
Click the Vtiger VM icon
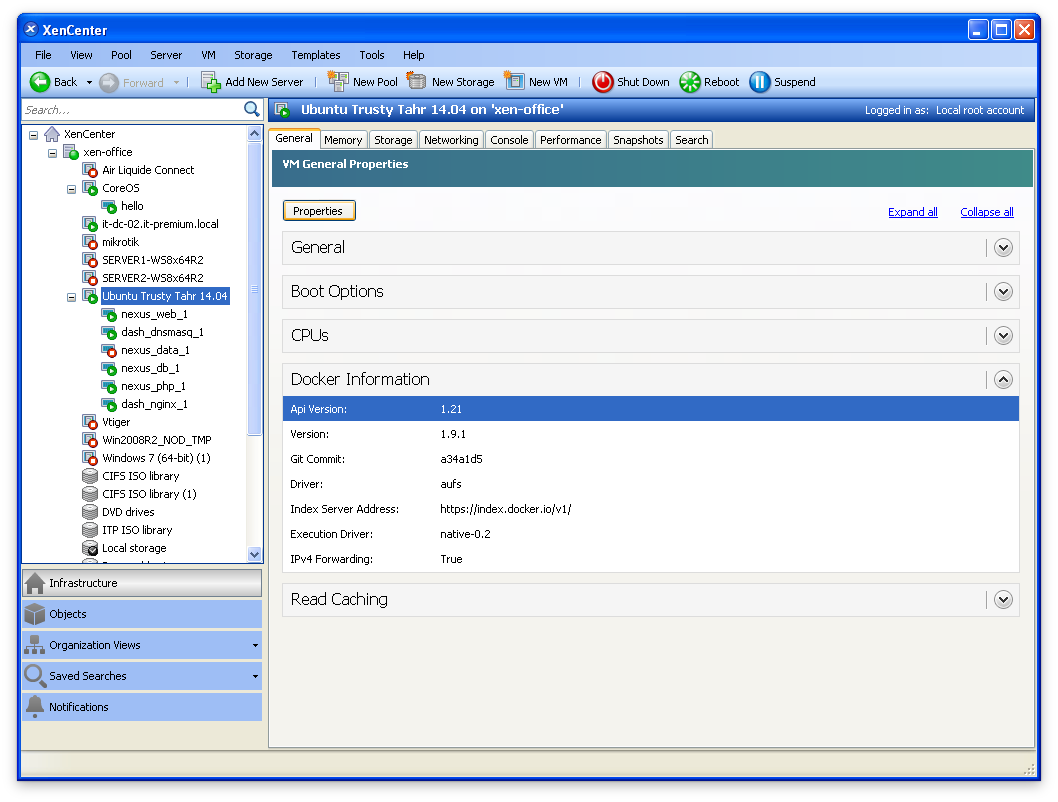[x=90, y=422]
